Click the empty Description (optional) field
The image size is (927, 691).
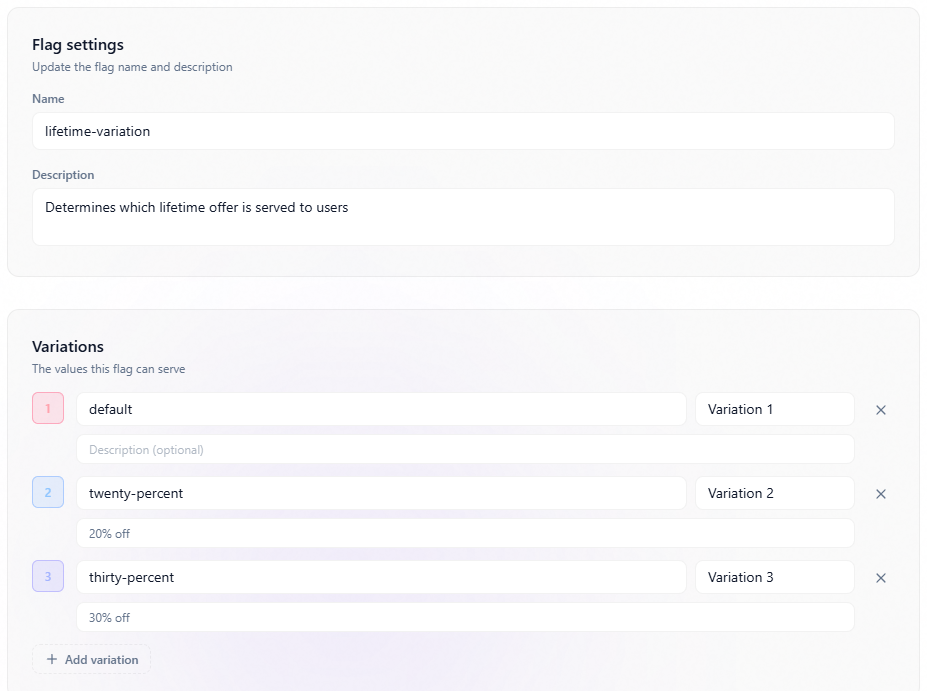pyautogui.click(x=465, y=450)
